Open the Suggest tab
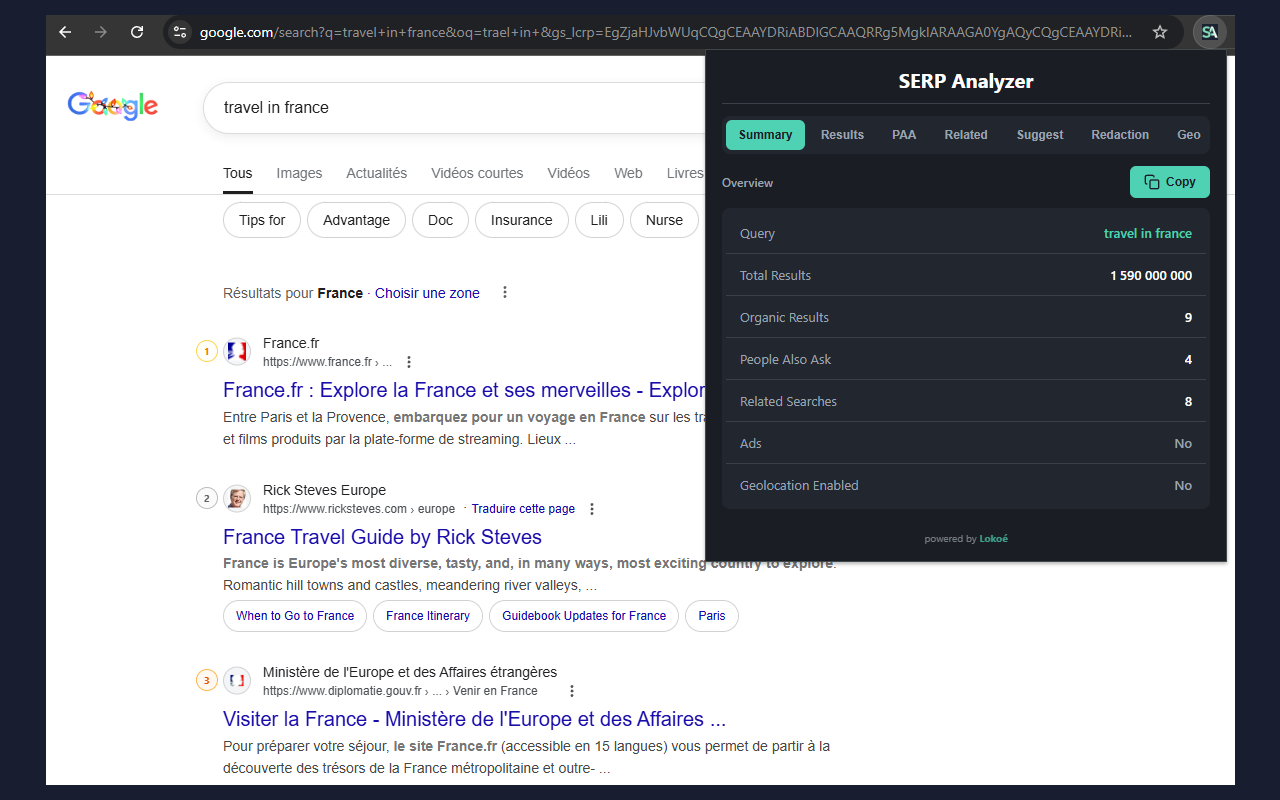 coord(1040,135)
